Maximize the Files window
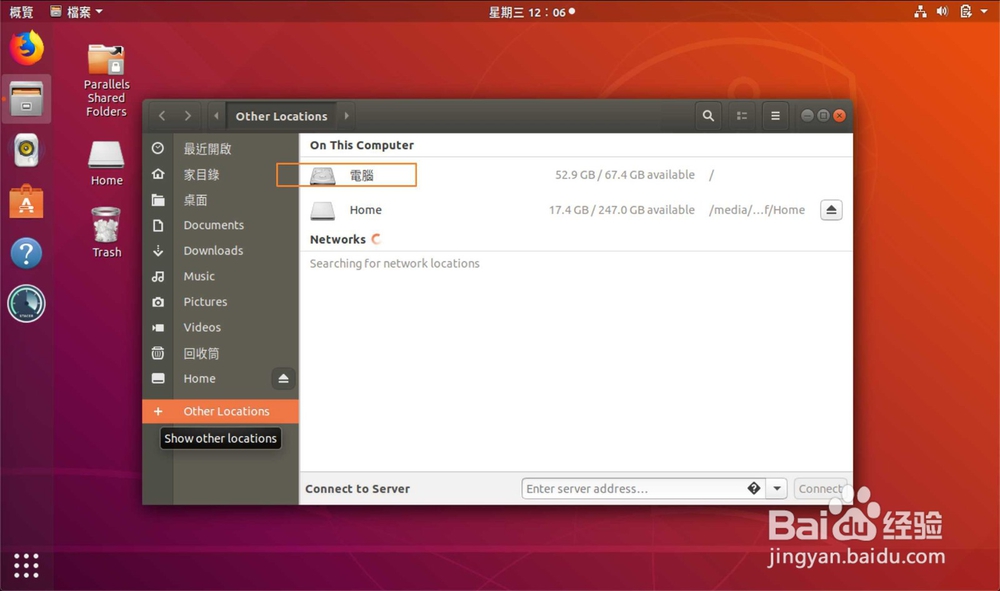This screenshot has width=1000, height=591. 823,115
